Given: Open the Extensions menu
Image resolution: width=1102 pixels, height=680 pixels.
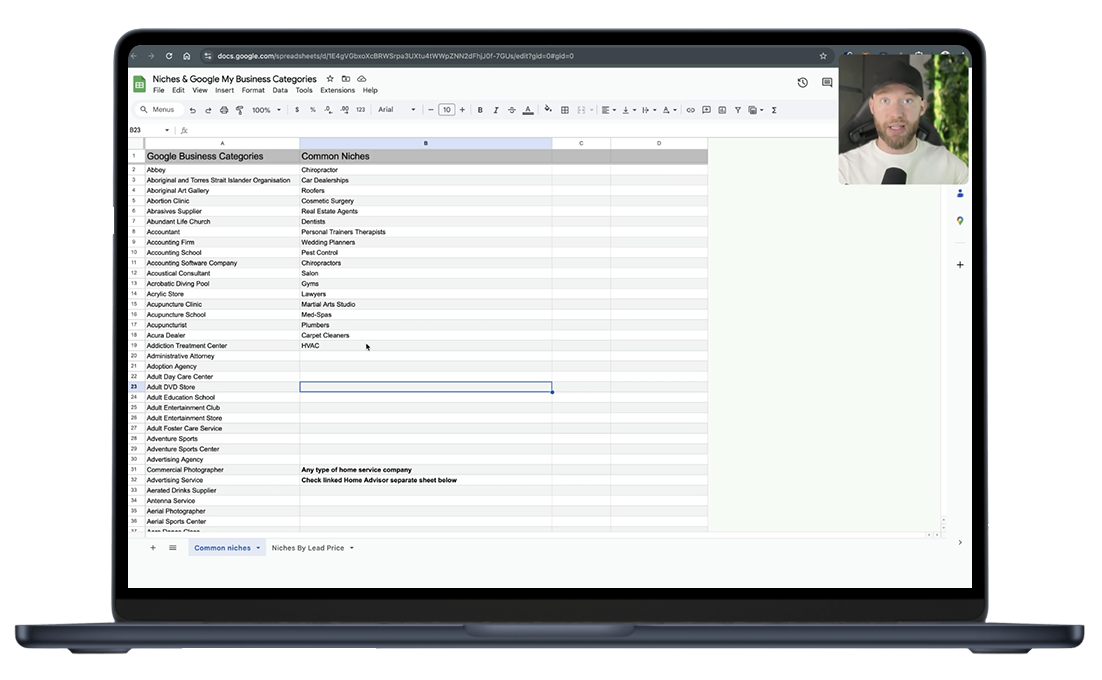Looking at the screenshot, I should (337, 90).
